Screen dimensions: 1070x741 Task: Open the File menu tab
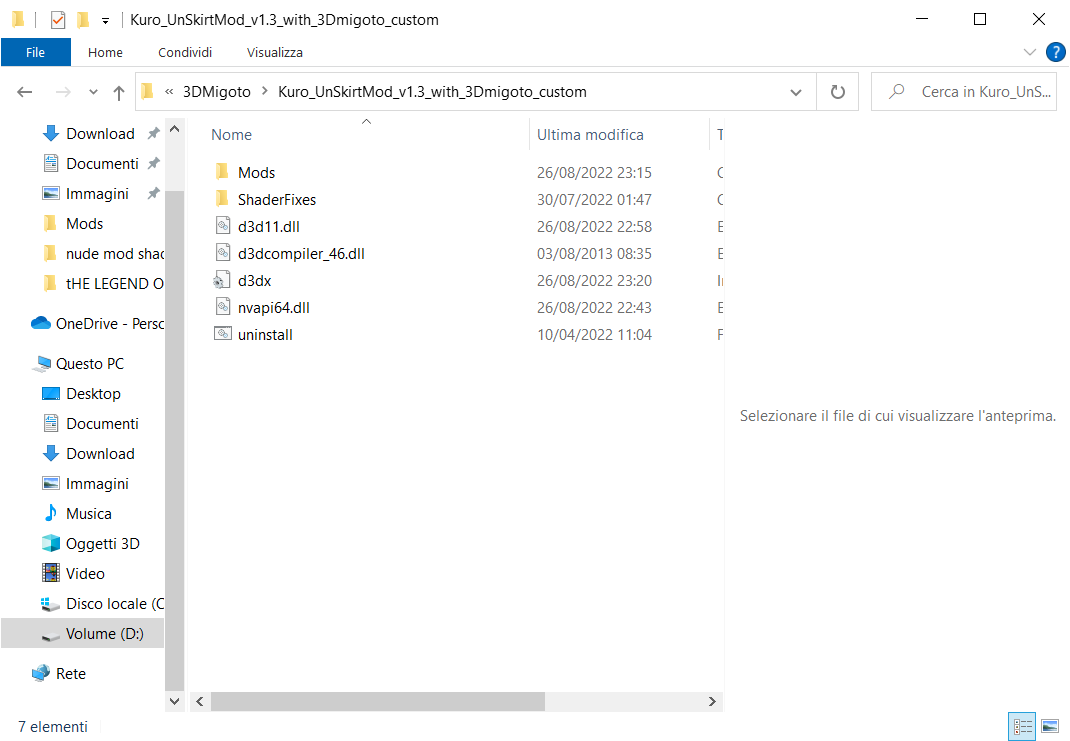pos(35,52)
